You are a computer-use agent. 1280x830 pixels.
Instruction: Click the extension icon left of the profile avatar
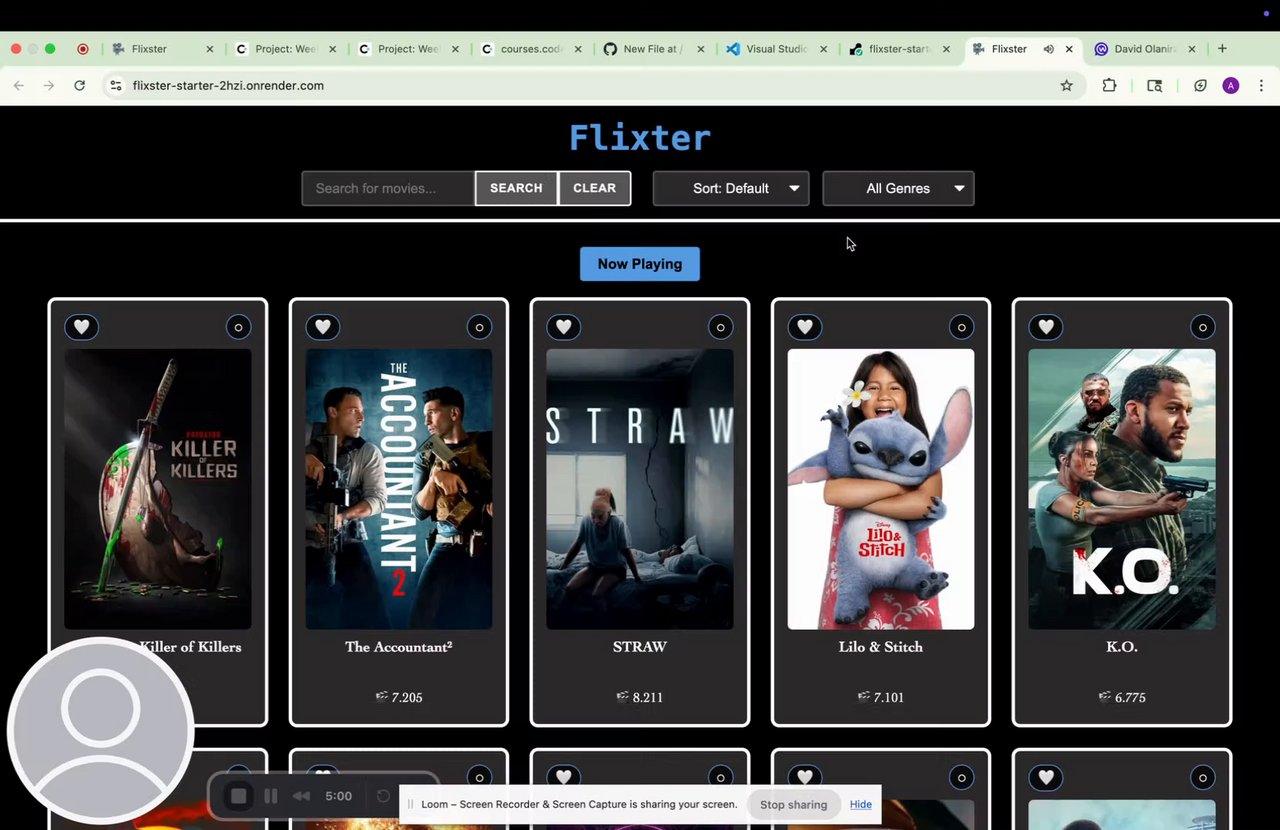1200,86
